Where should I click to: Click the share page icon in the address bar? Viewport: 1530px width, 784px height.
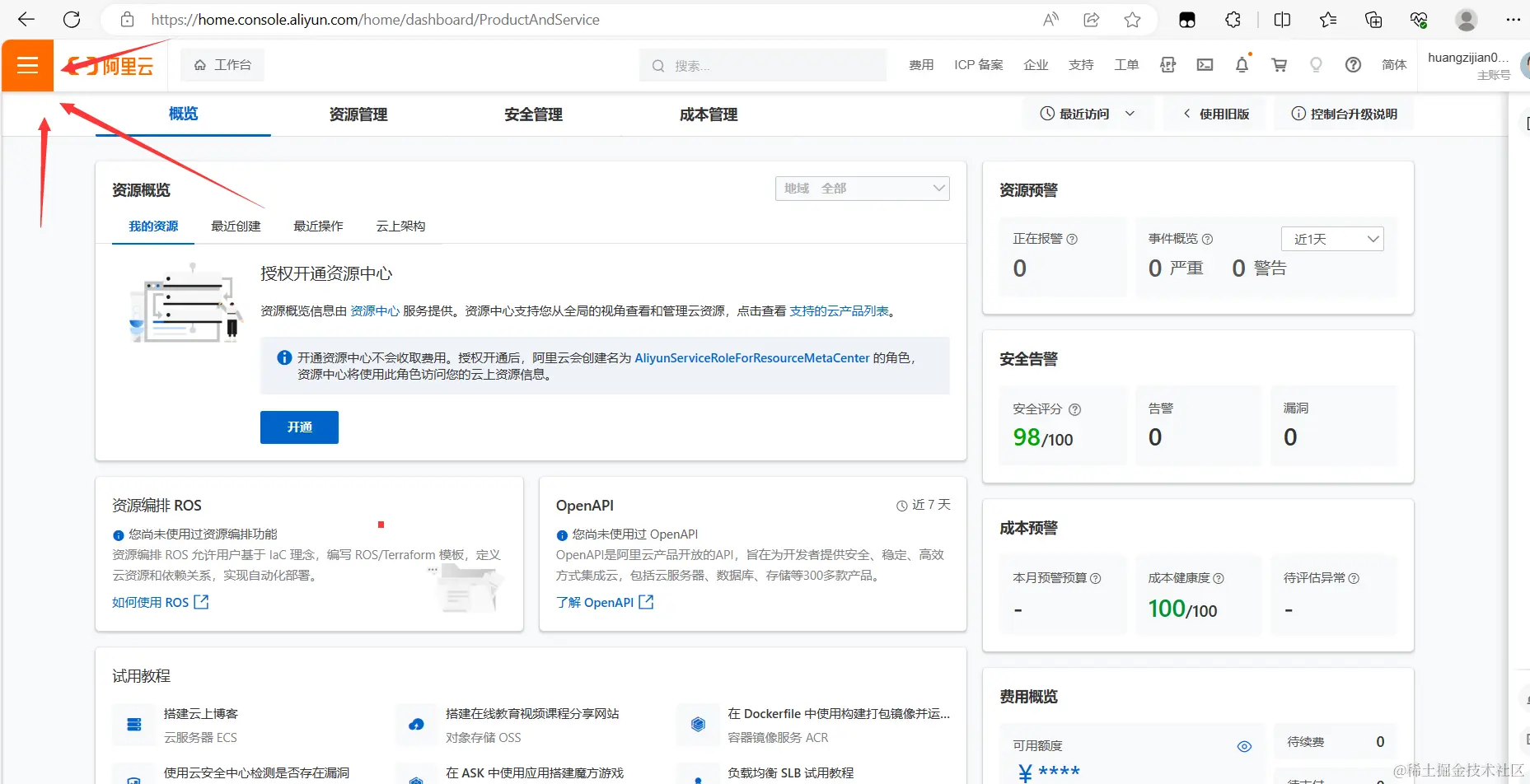pos(1092,20)
